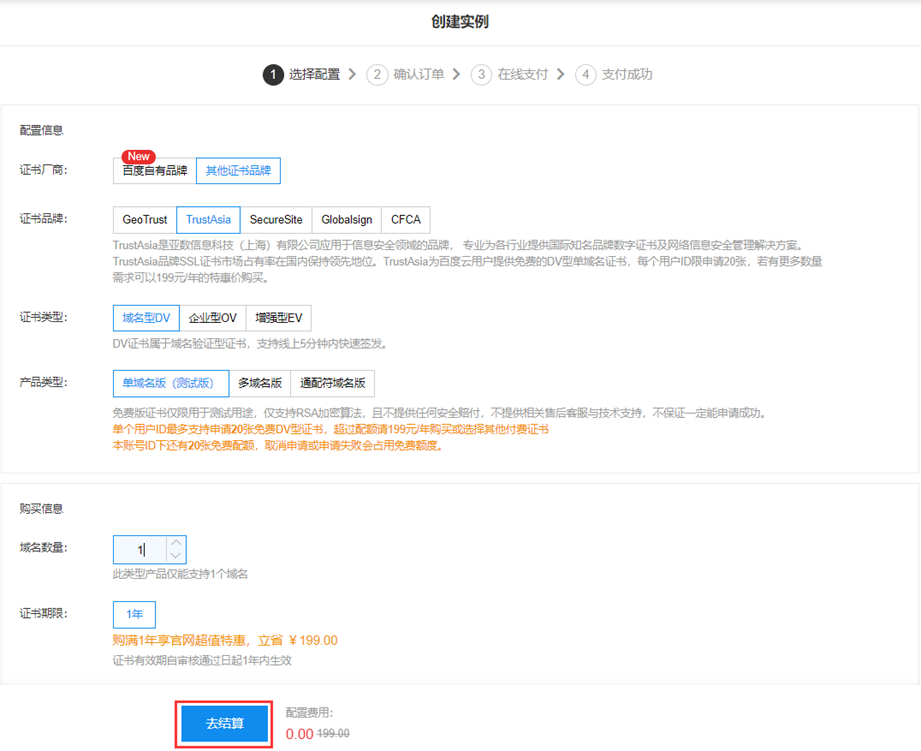Select 增强型EV certificate type
This screenshot has width=921, height=751.
(x=278, y=318)
